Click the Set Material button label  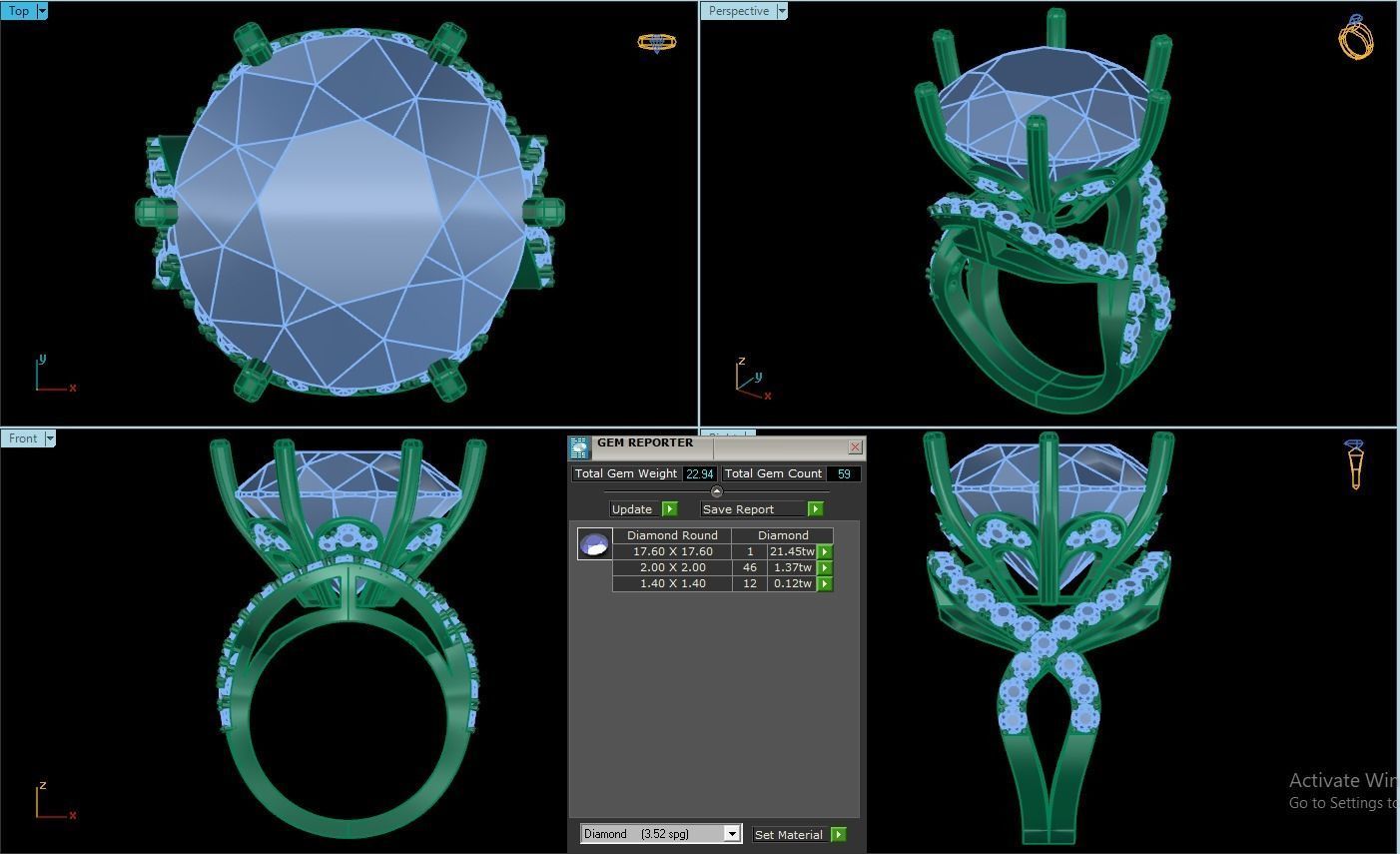[789, 835]
